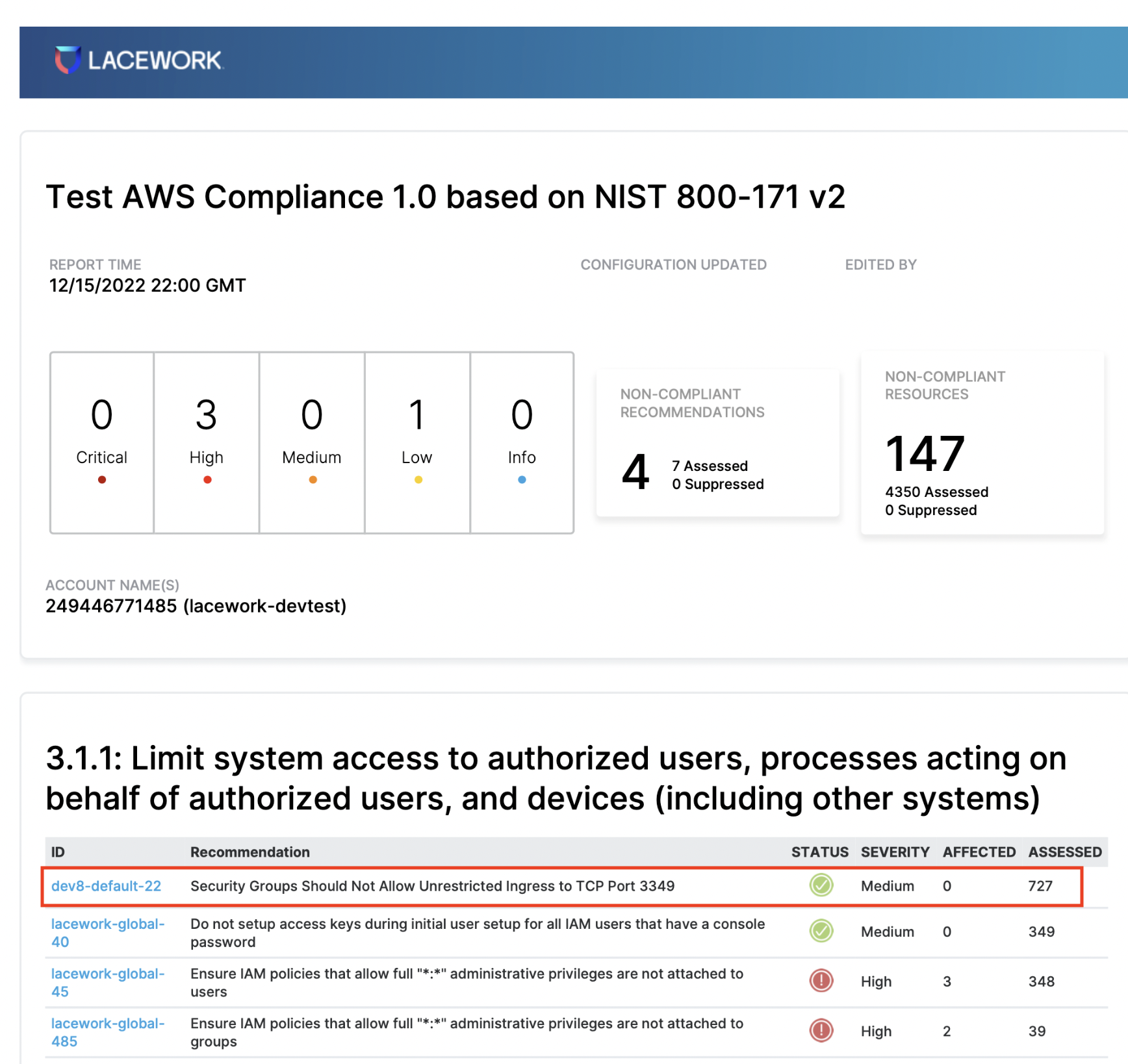Select the Critical severity dot
This screenshot has width=1128, height=1064.
101,479
